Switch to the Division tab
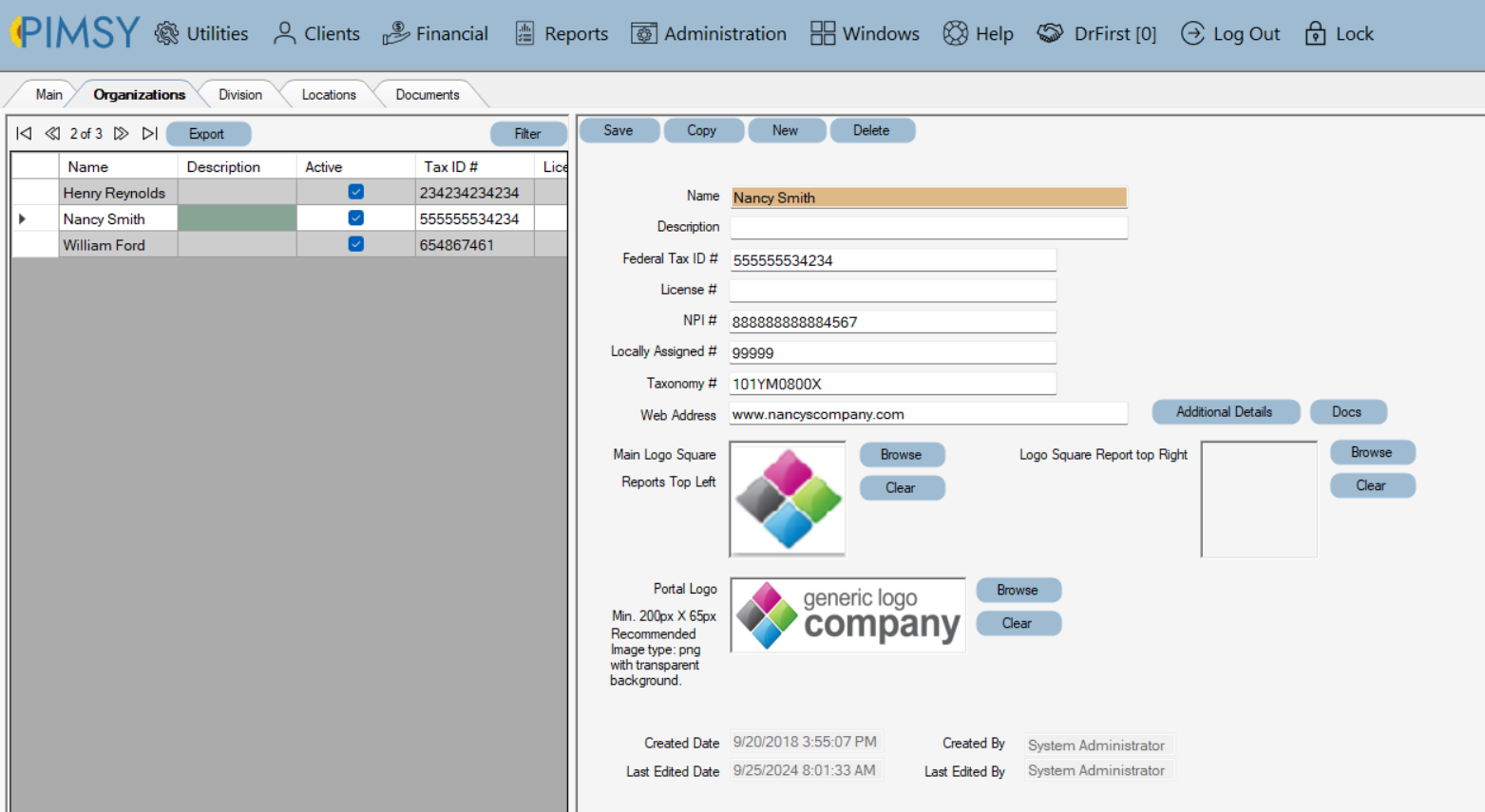This screenshot has height=812, width=1485. 239,94
